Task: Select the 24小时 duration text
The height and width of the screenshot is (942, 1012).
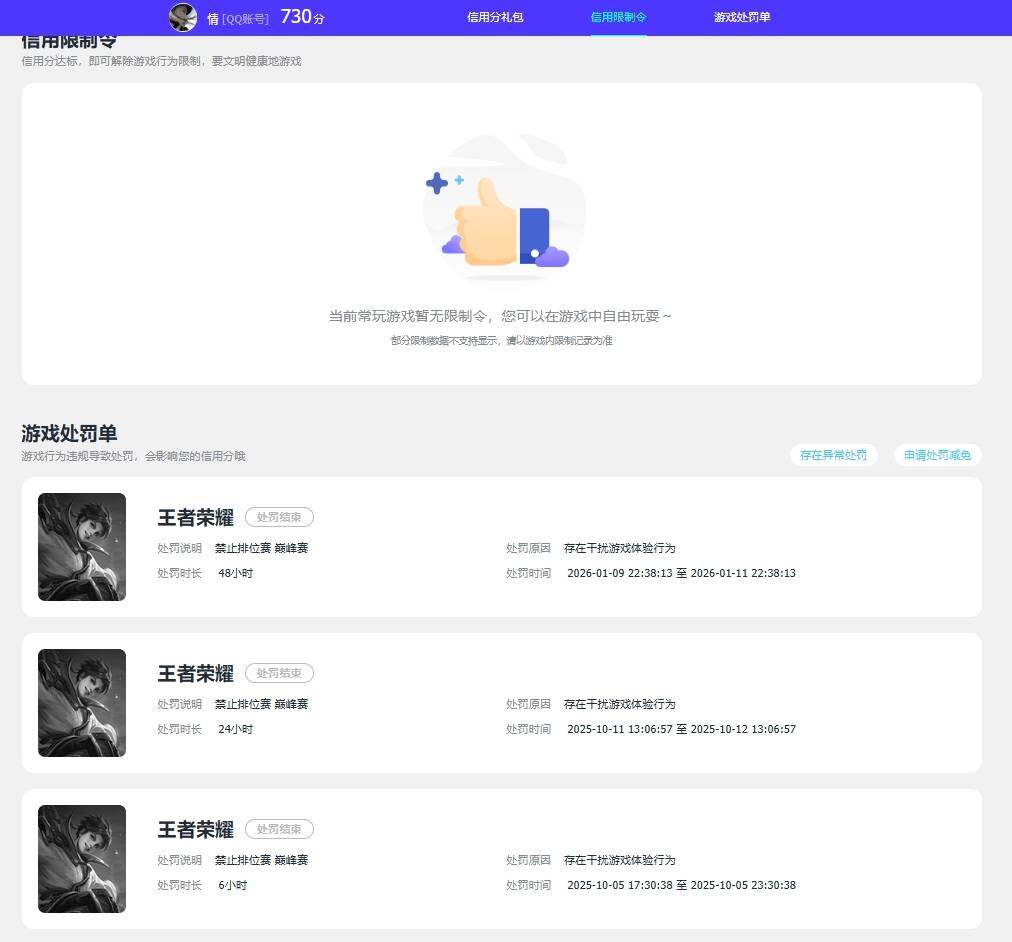Action: (236, 729)
